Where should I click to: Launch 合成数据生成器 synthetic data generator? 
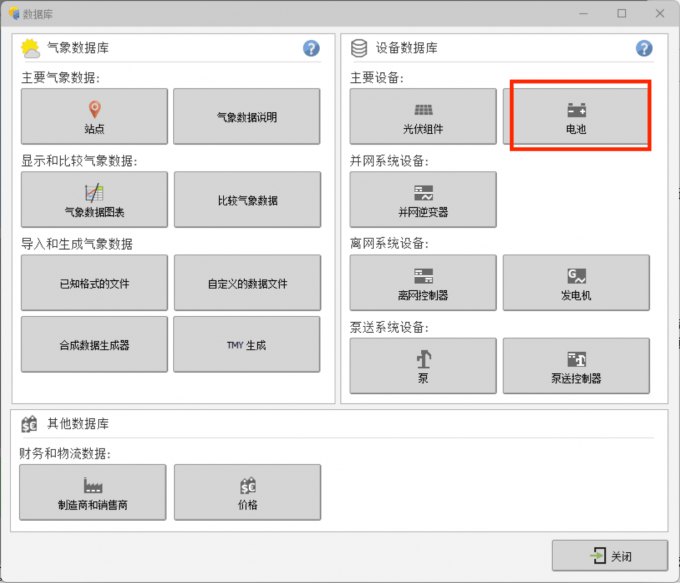(94, 345)
